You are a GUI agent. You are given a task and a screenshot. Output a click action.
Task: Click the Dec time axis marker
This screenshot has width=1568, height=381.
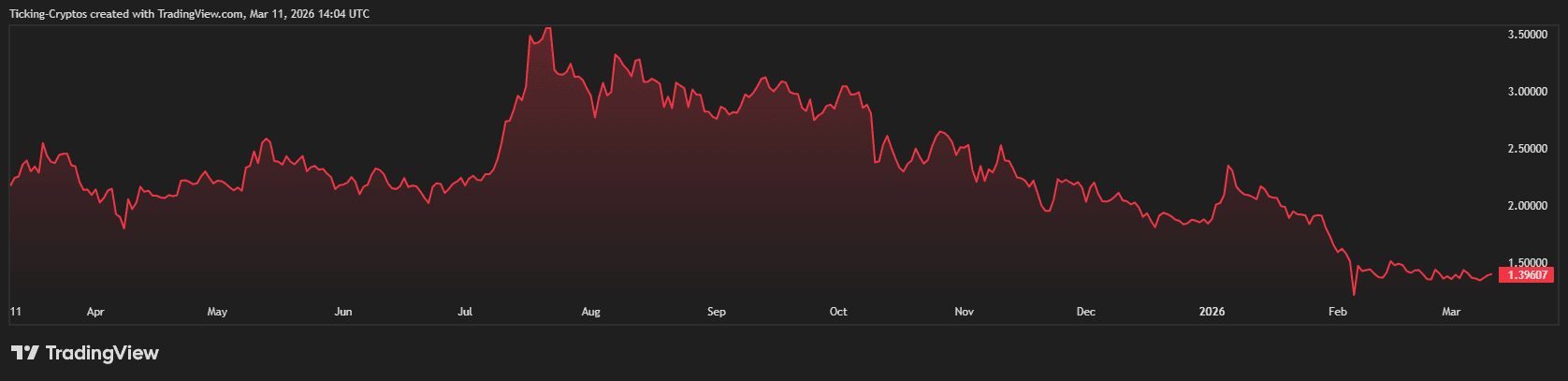click(1085, 312)
